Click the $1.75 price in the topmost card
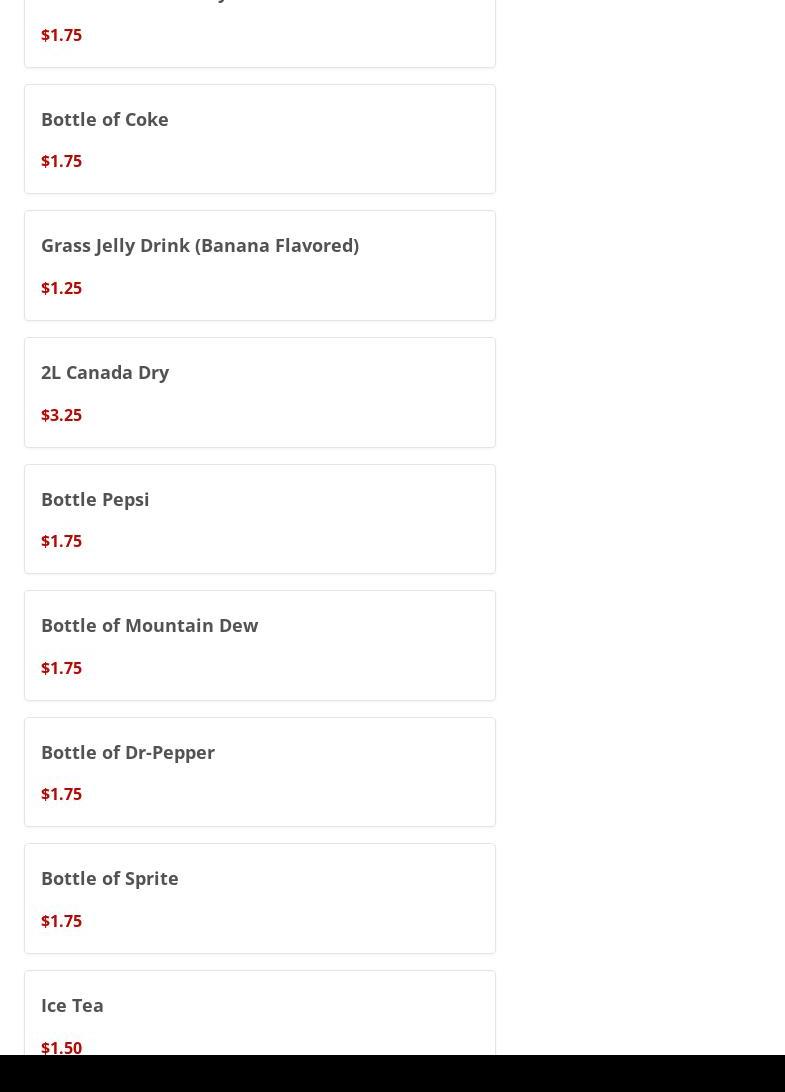This screenshot has height=1092, width=785. [x=61, y=35]
